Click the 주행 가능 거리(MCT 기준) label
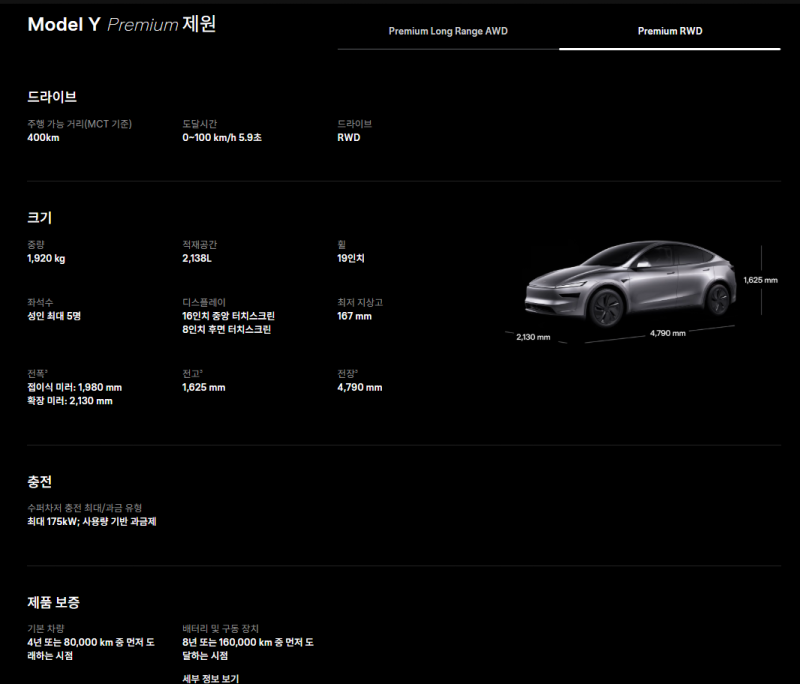This screenshot has height=684, width=800. click(x=80, y=124)
